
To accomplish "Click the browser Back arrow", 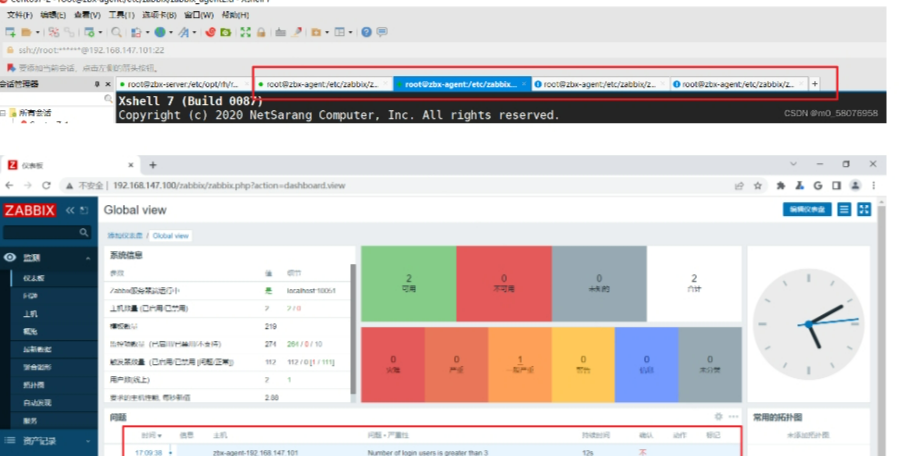I will tap(9, 185).
